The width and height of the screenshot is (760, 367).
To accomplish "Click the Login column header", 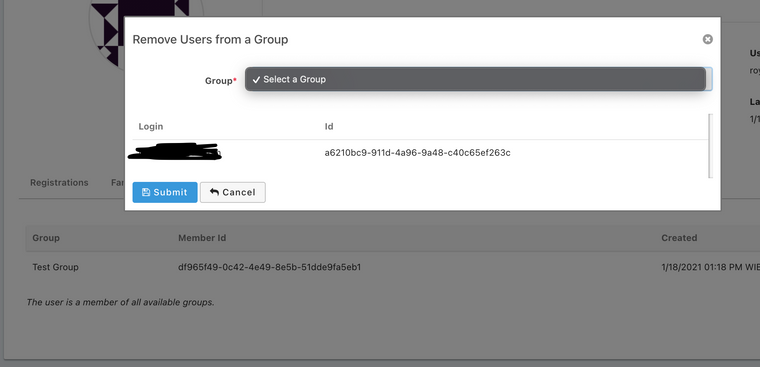I will click(151, 127).
